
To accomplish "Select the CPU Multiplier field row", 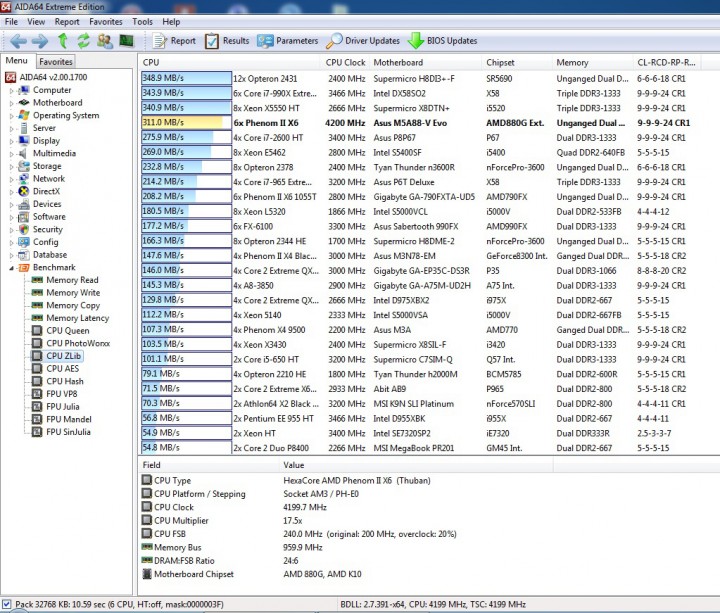I will point(429,520).
